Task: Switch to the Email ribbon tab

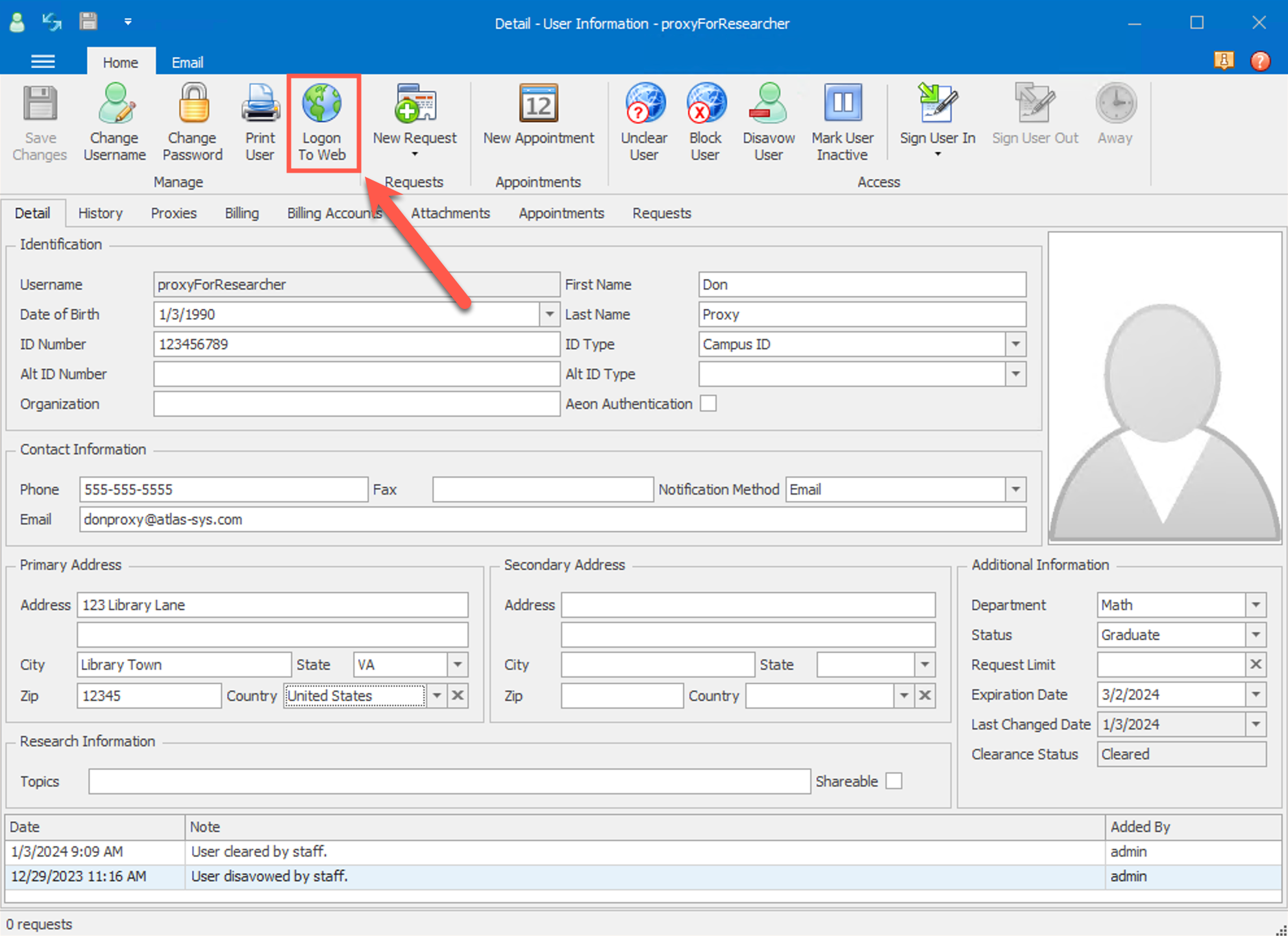Action: pos(187,62)
